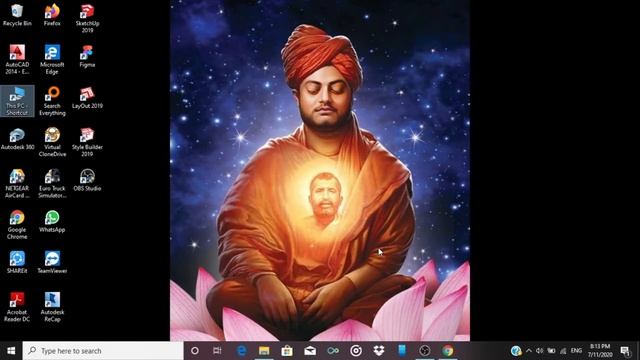Open the Action Center notifications icon
The width and height of the screenshot is (640, 360).
point(625,351)
